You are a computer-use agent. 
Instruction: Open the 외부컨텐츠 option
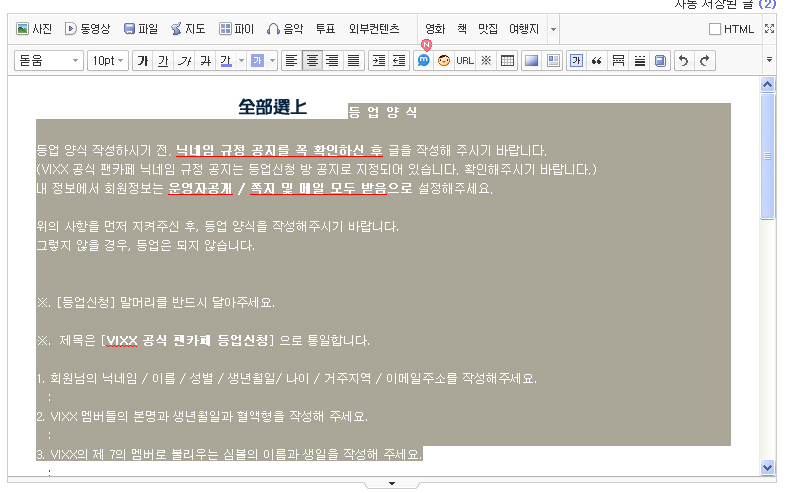click(374, 29)
